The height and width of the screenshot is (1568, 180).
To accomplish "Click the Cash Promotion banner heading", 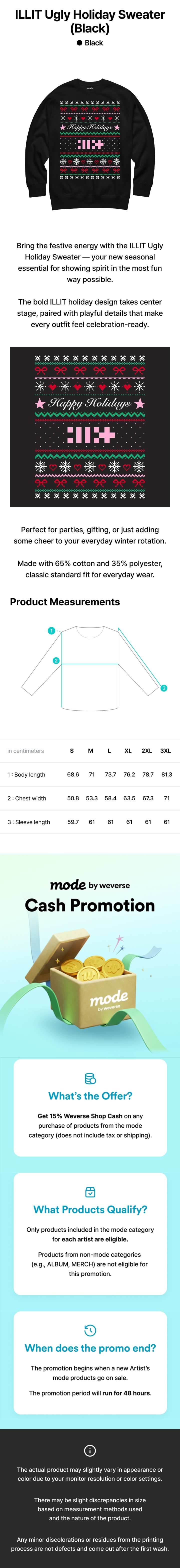I will click(x=90, y=906).
